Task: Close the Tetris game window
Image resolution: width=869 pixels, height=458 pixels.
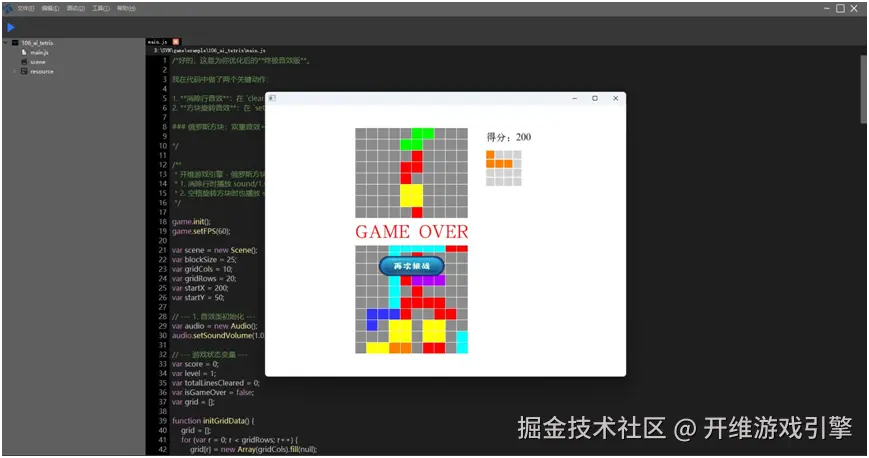Action: tap(615, 98)
